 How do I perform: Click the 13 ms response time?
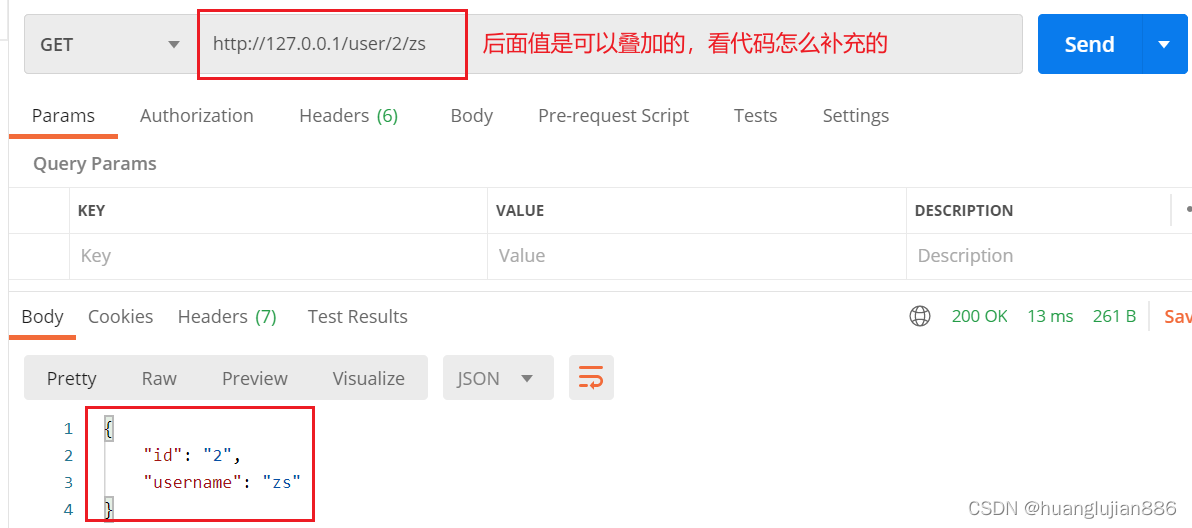point(1050,316)
